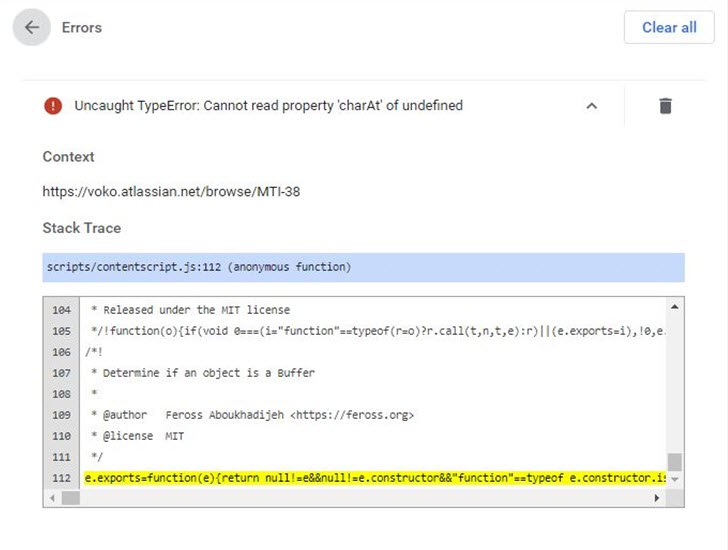The width and height of the screenshot is (728, 550).
Task: Delete the error using the trash icon
Action: click(665, 106)
